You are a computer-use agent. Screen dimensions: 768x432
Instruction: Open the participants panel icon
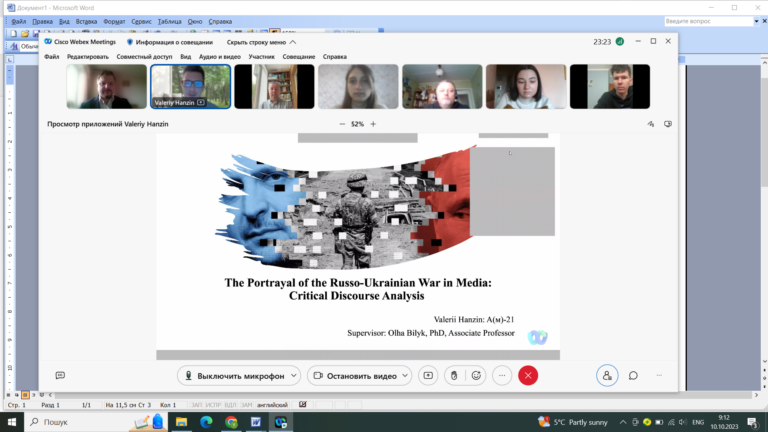pyautogui.click(x=607, y=376)
